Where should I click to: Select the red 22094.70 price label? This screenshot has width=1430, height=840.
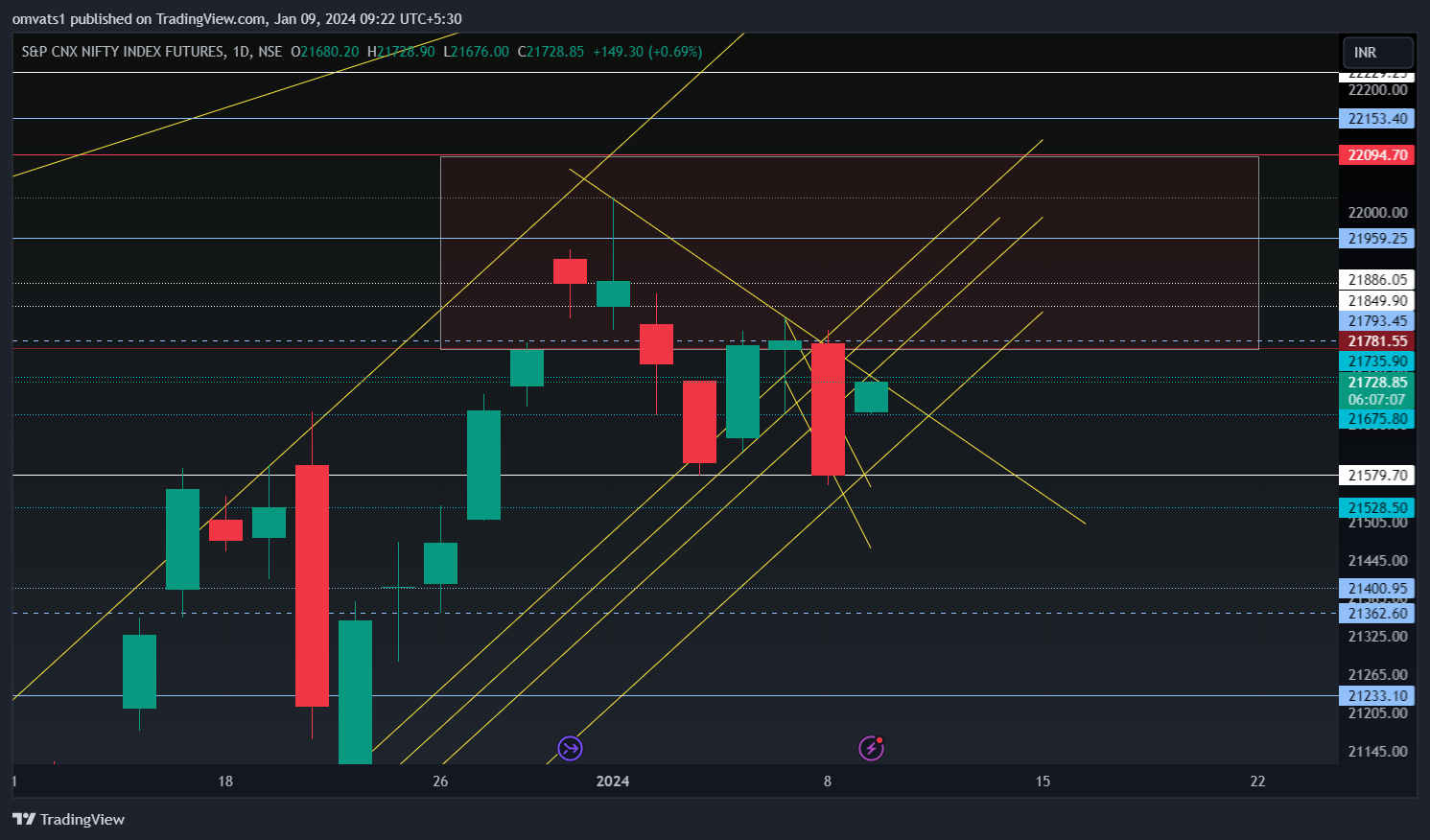click(x=1377, y=155)
